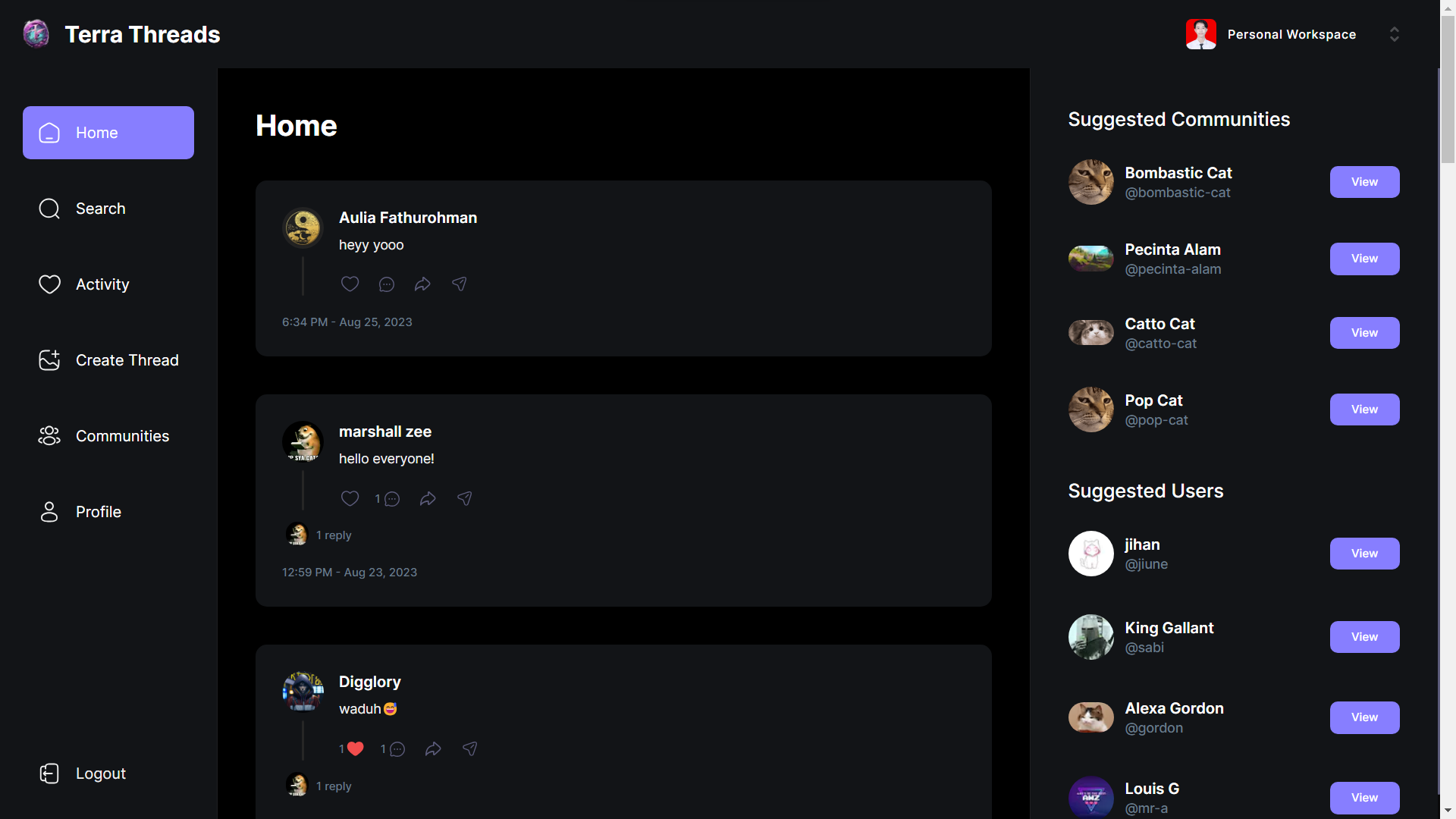1456x819 pixels.
Task: Like Aulia Fathurohman's thread with heart icon
Action: [350, 284]
